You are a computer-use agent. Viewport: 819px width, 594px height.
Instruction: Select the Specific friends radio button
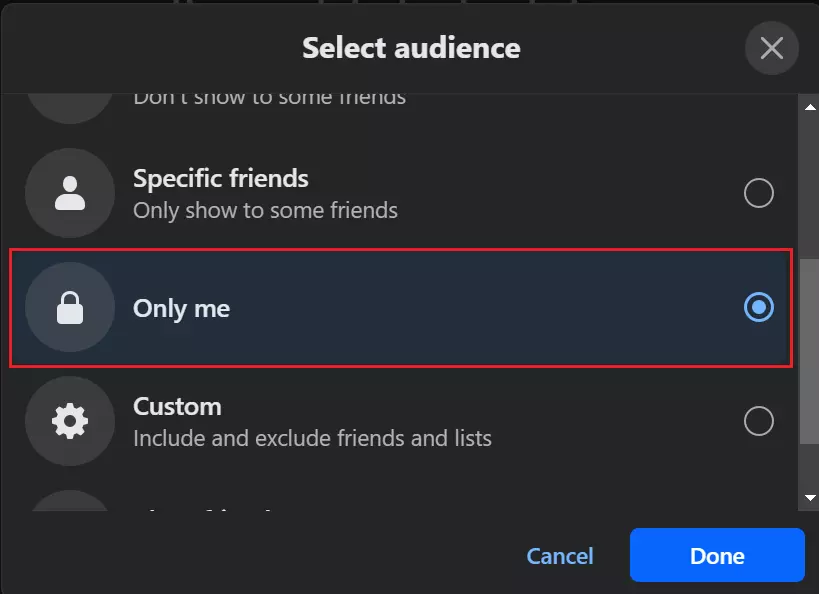pos(759,193)
